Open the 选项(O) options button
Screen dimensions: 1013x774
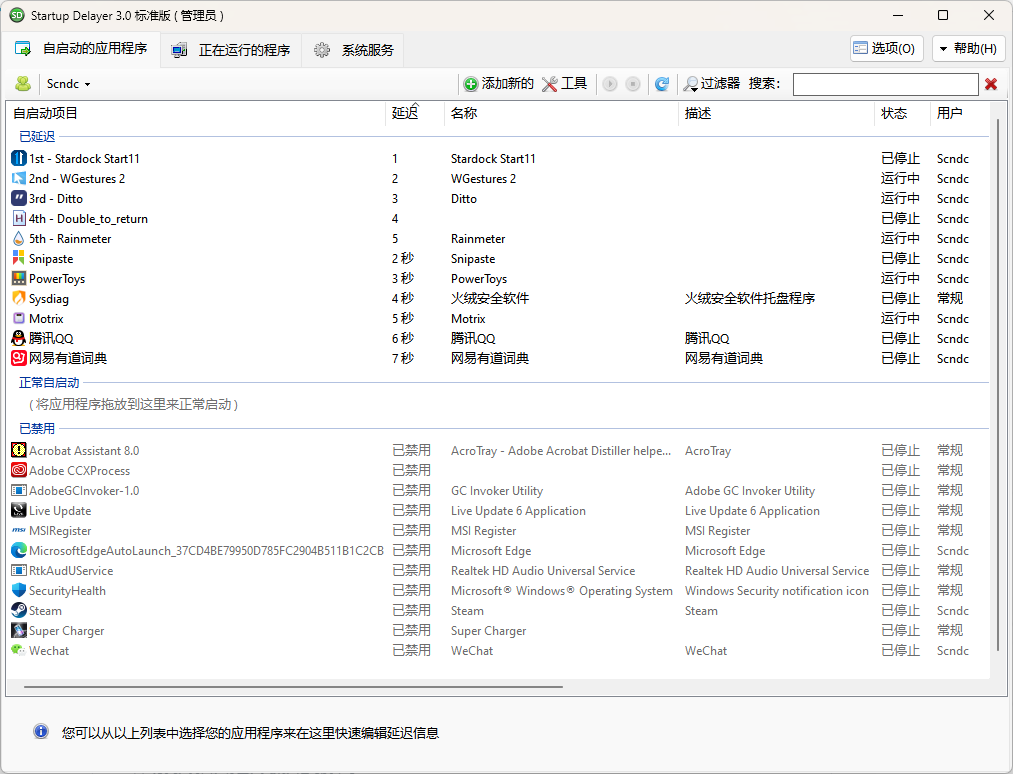pos(886,48)
